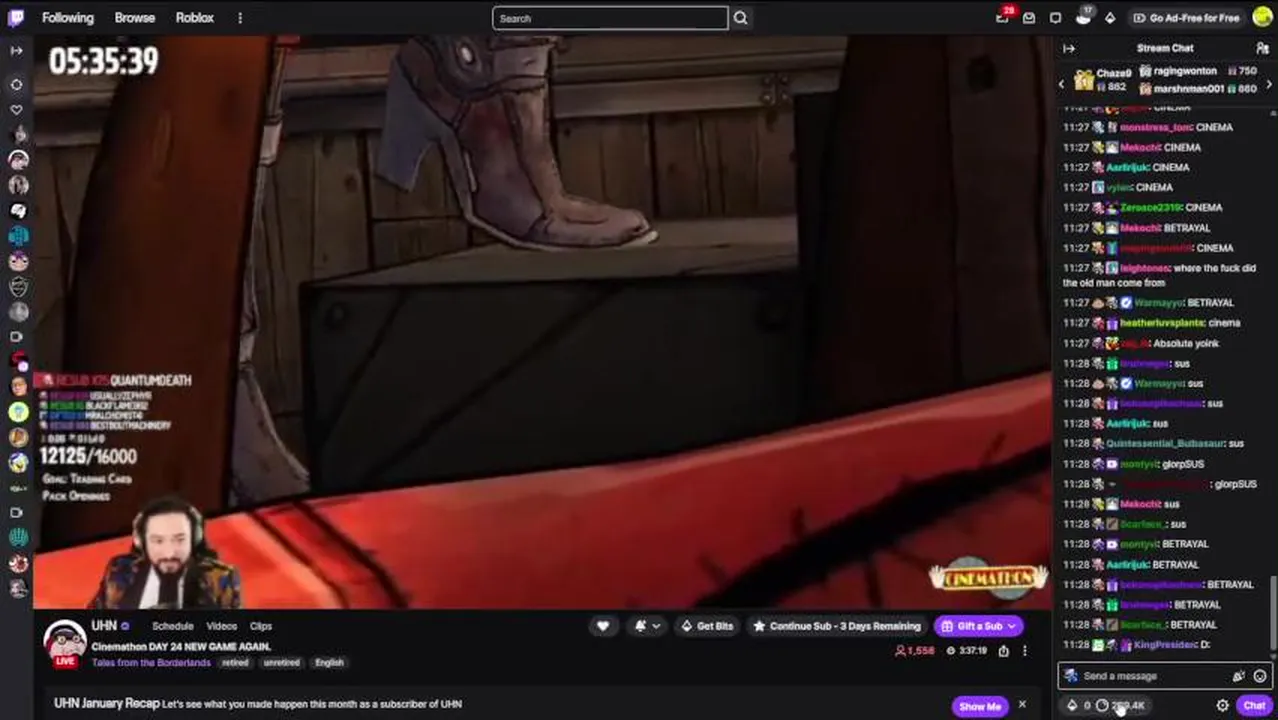
Task: Open the top navigation three-dot more menu
Action: 240,18
